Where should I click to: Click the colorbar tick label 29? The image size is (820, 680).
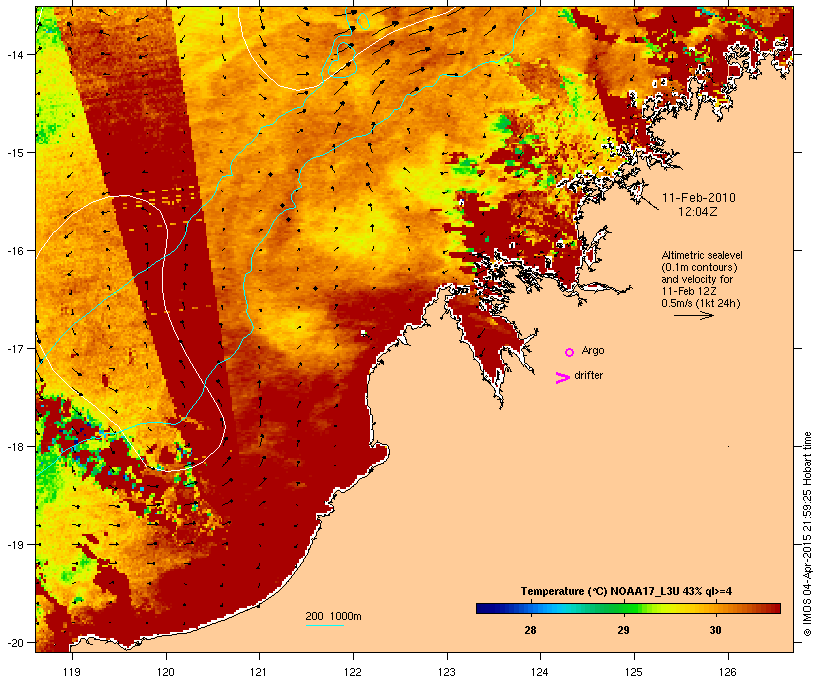(x=623, y=630)
